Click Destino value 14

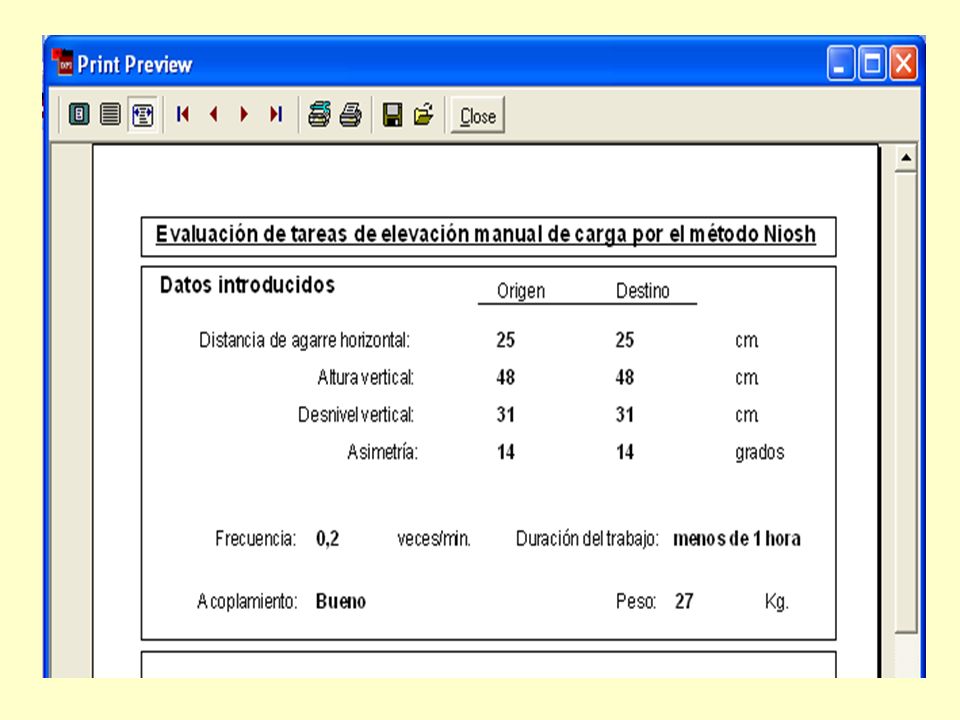click(x=624, y=452)
